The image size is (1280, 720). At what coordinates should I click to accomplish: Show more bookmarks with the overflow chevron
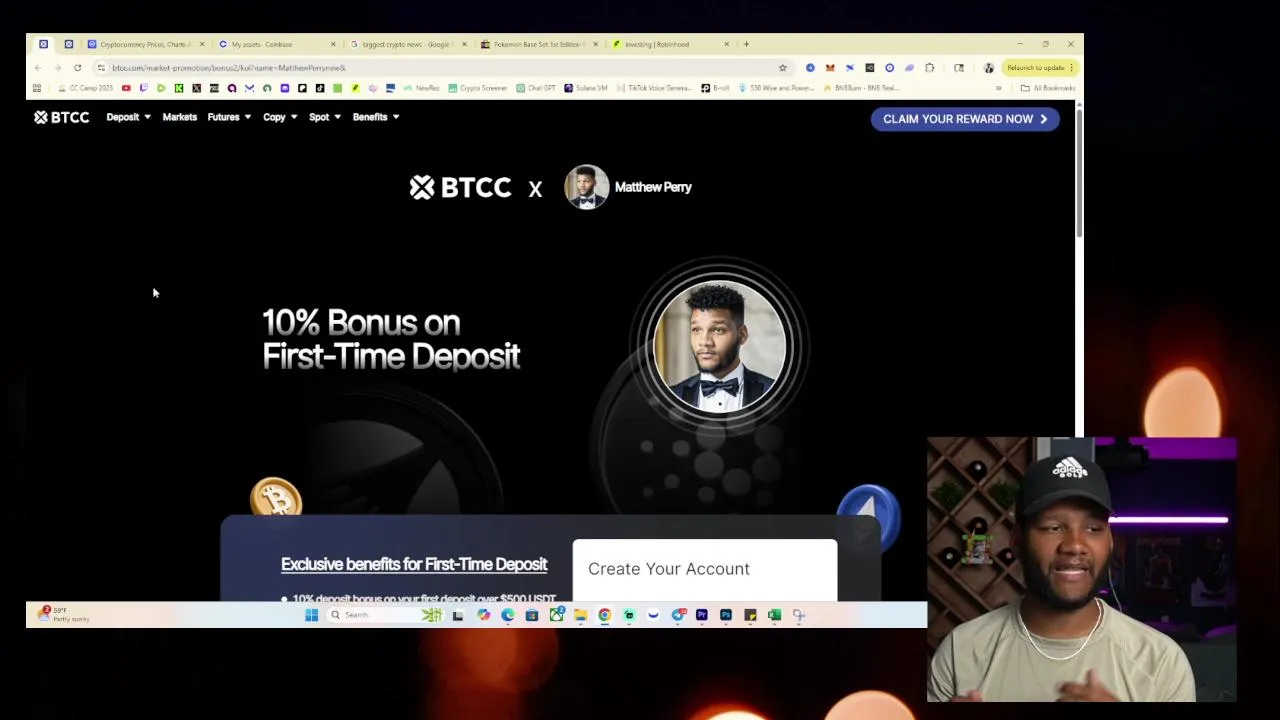click(998, 88)
